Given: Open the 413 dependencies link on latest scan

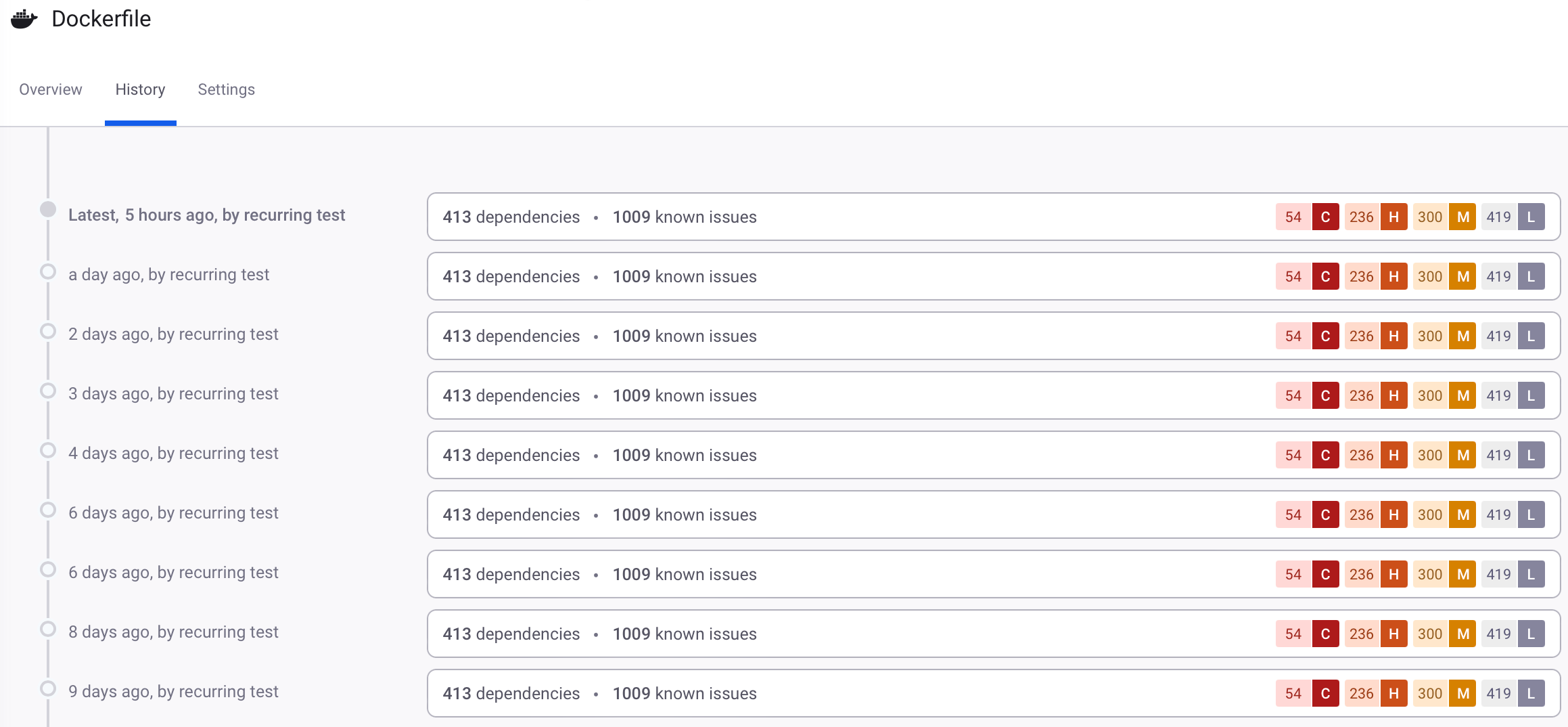Looking at the screenshot, I should point(511,217).
